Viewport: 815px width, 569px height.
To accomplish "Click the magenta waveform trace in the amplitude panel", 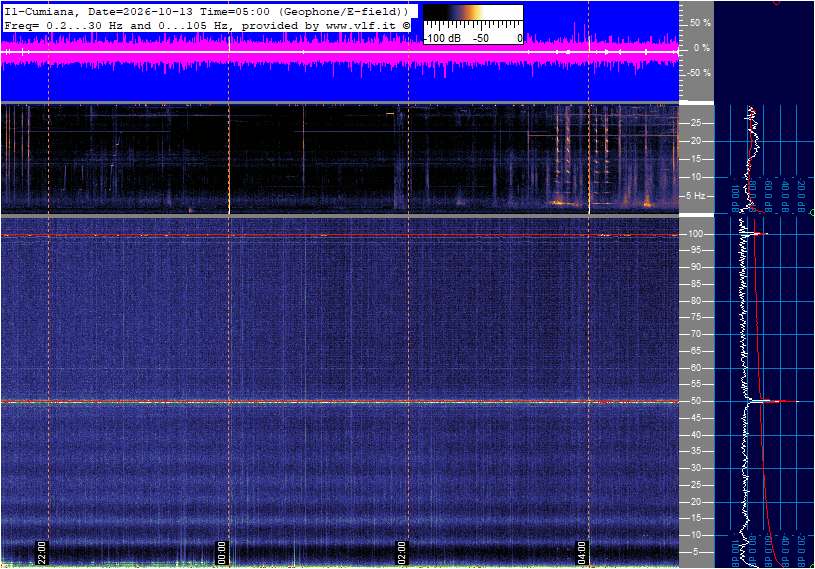I will point(339,52).
